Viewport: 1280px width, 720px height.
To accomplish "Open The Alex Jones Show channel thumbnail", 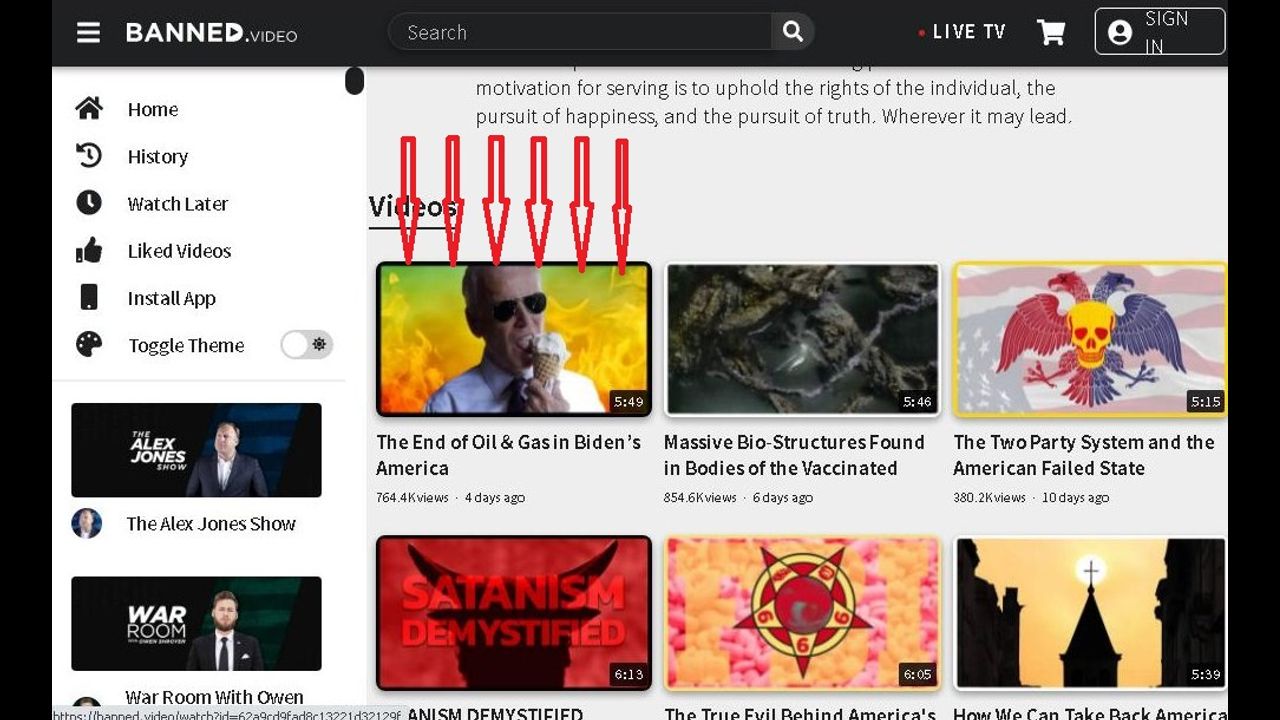I will (x=196, y=450).
